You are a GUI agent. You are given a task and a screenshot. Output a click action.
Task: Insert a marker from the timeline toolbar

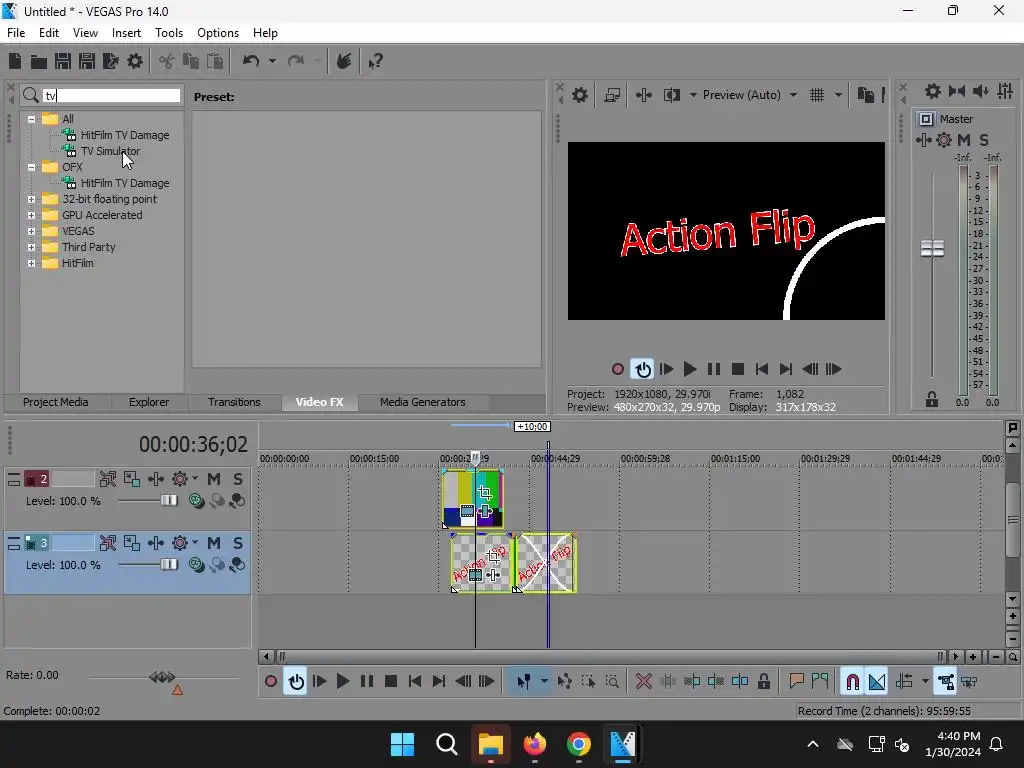[796, 682]
